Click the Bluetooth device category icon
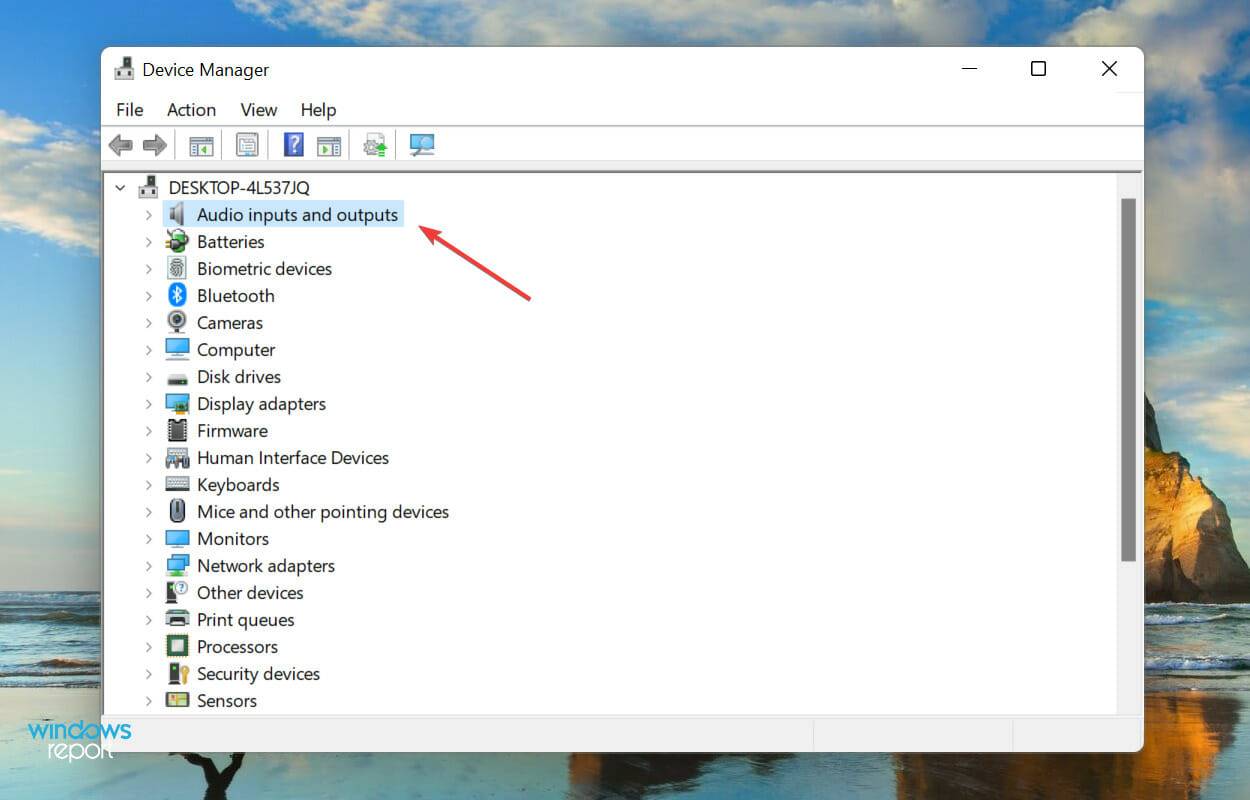The image size is (1250, 800). pyautogui.click(x=176, y=295)
